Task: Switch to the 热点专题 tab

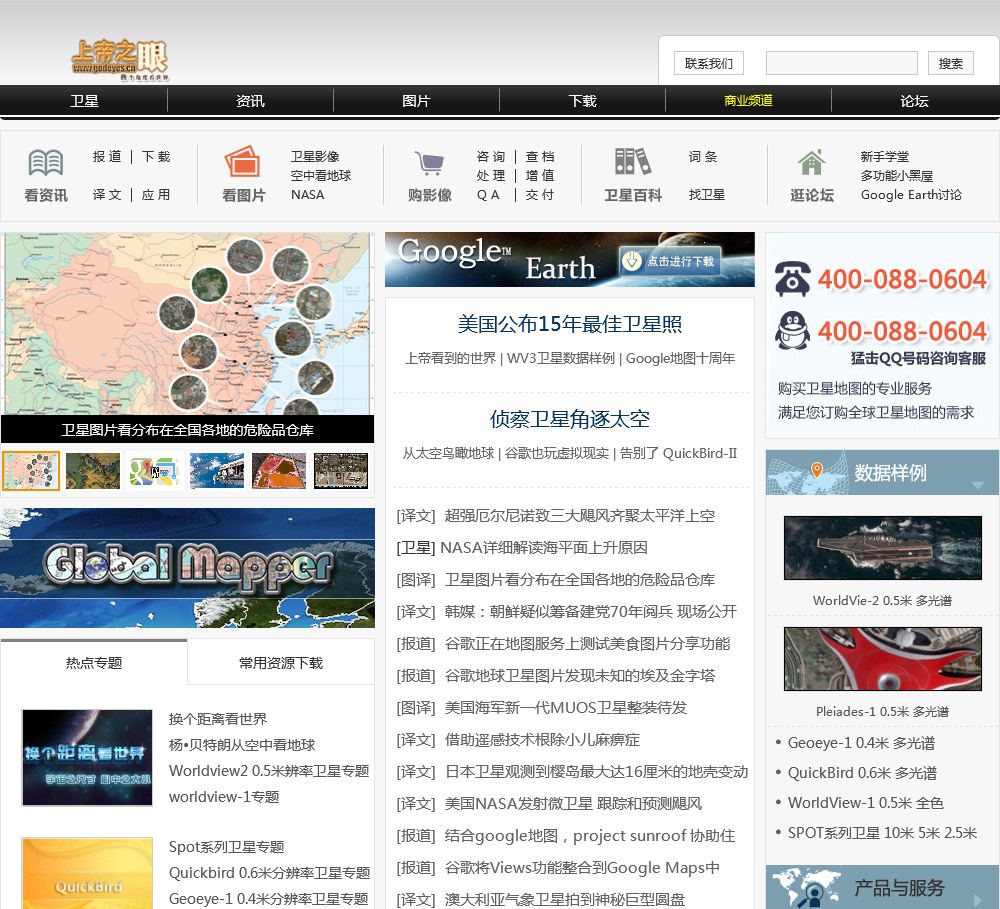Action: [x=94, y=663]
